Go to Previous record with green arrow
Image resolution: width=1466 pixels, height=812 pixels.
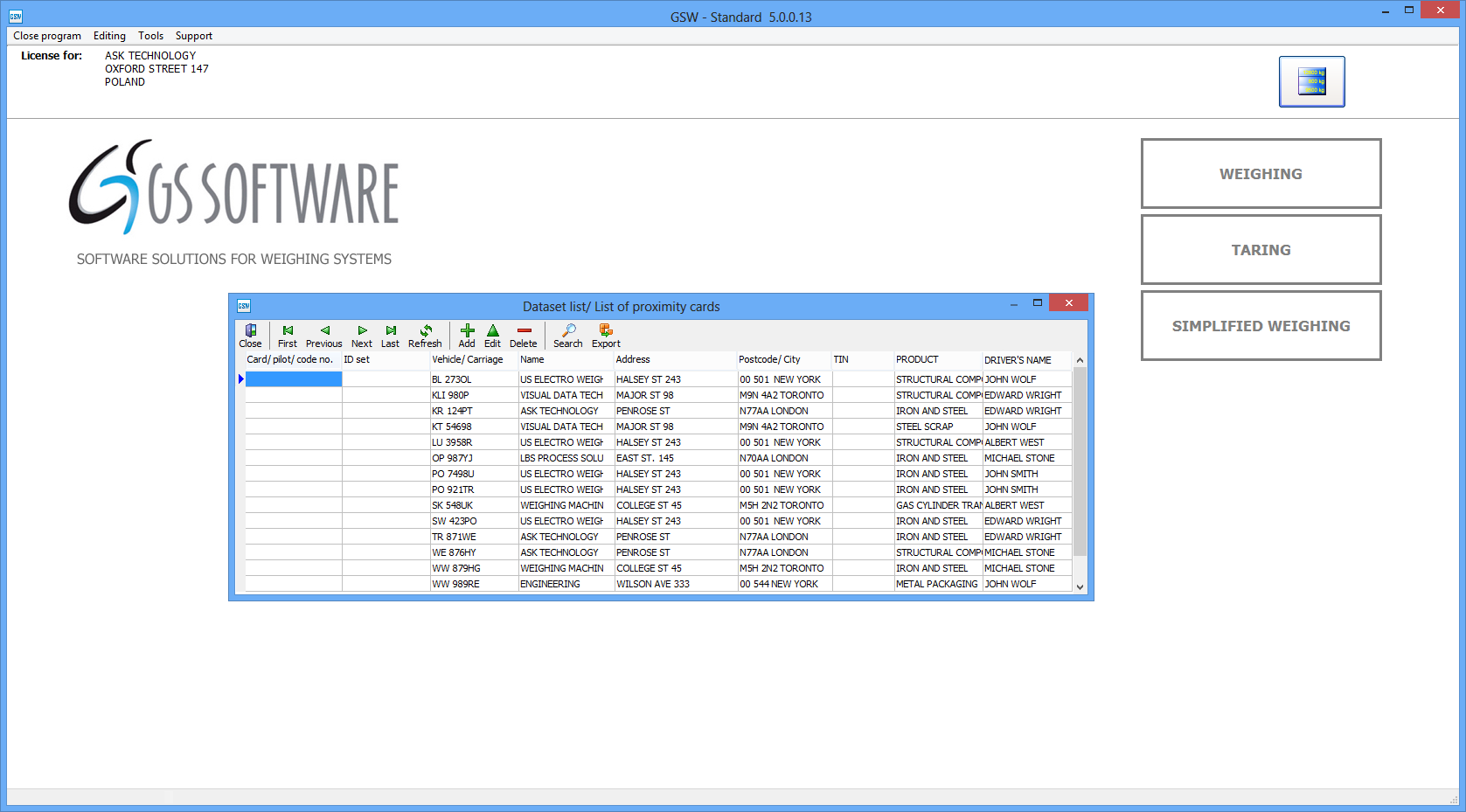(x=324, y=336)
